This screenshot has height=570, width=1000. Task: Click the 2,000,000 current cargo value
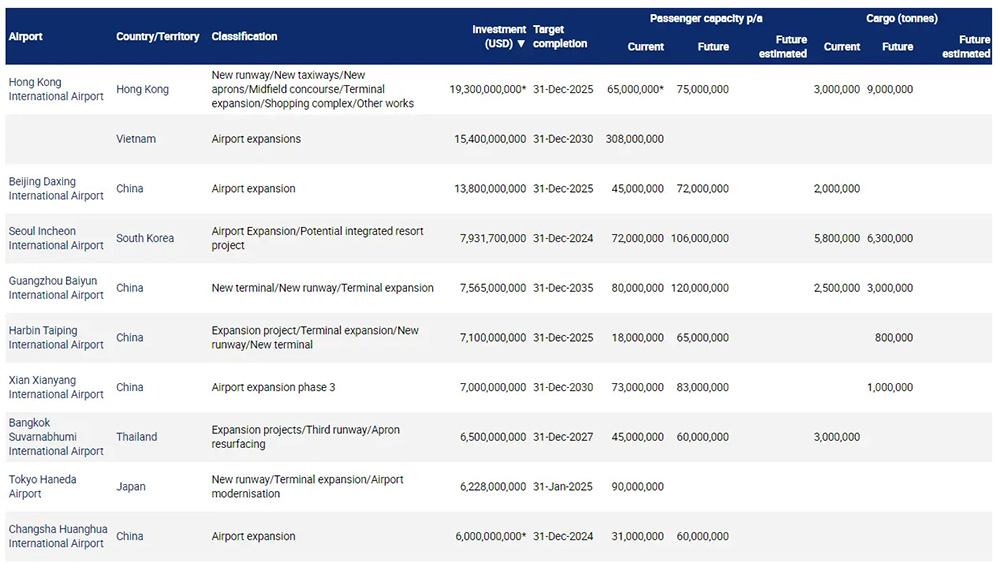point(837,189)
